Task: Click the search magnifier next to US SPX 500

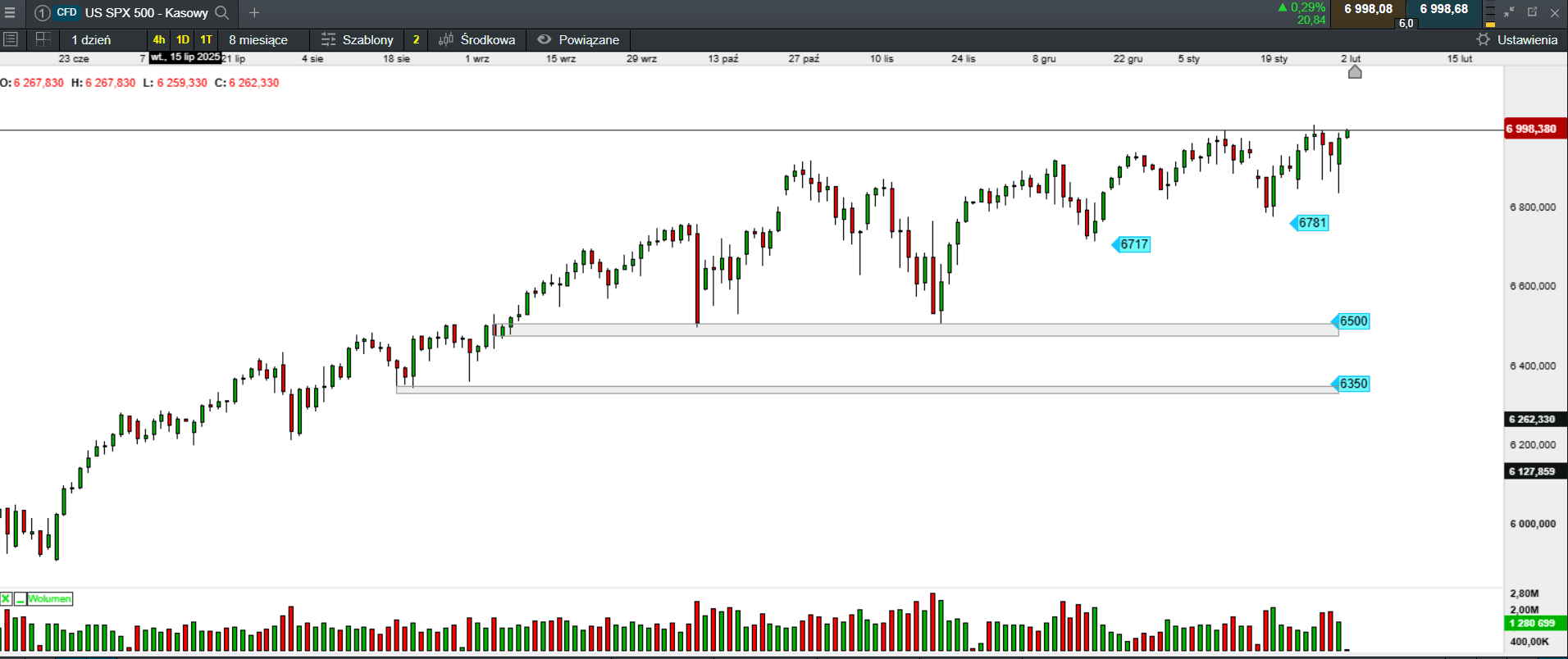Action: (x=221, y=12)
